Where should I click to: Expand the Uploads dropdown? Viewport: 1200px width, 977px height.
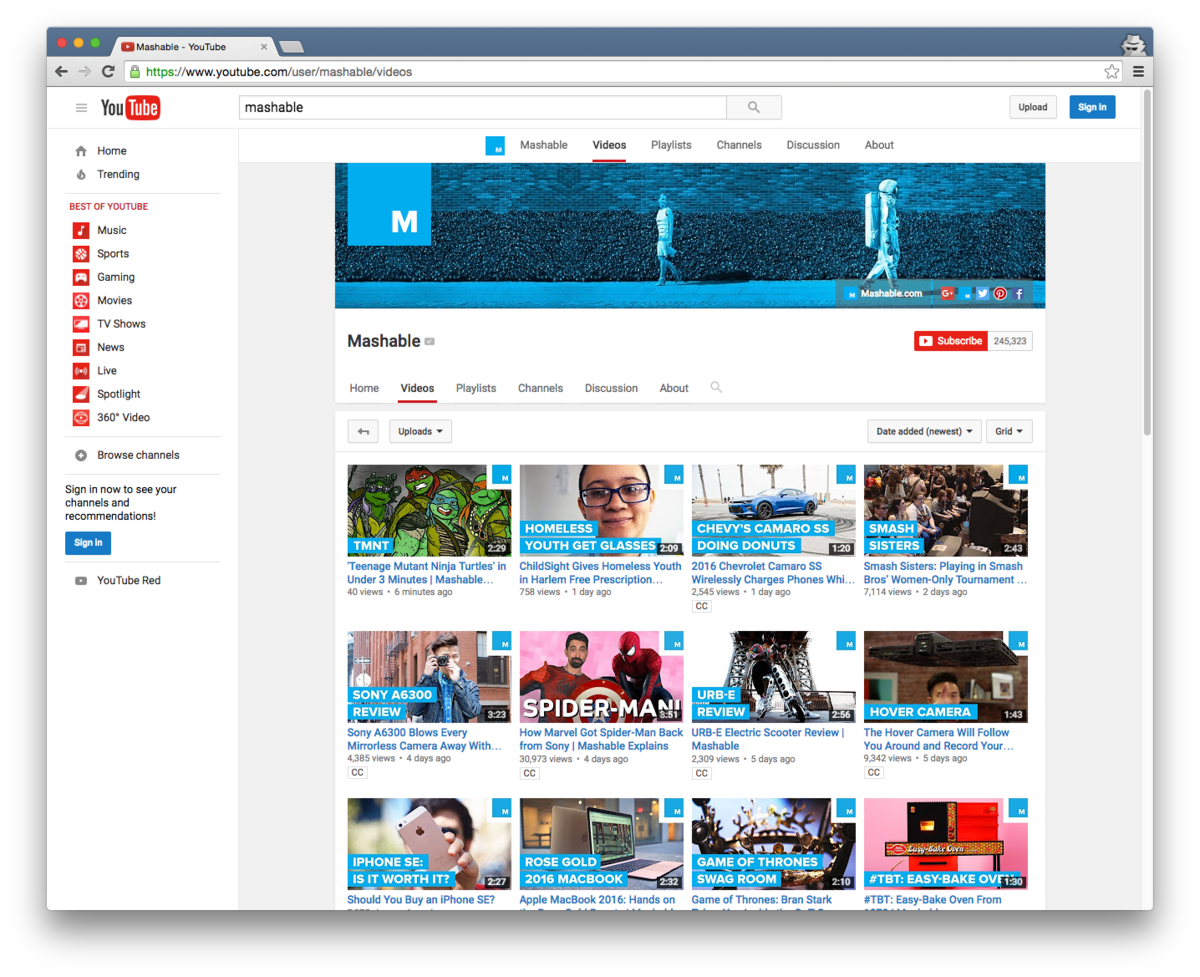(420, 431)
